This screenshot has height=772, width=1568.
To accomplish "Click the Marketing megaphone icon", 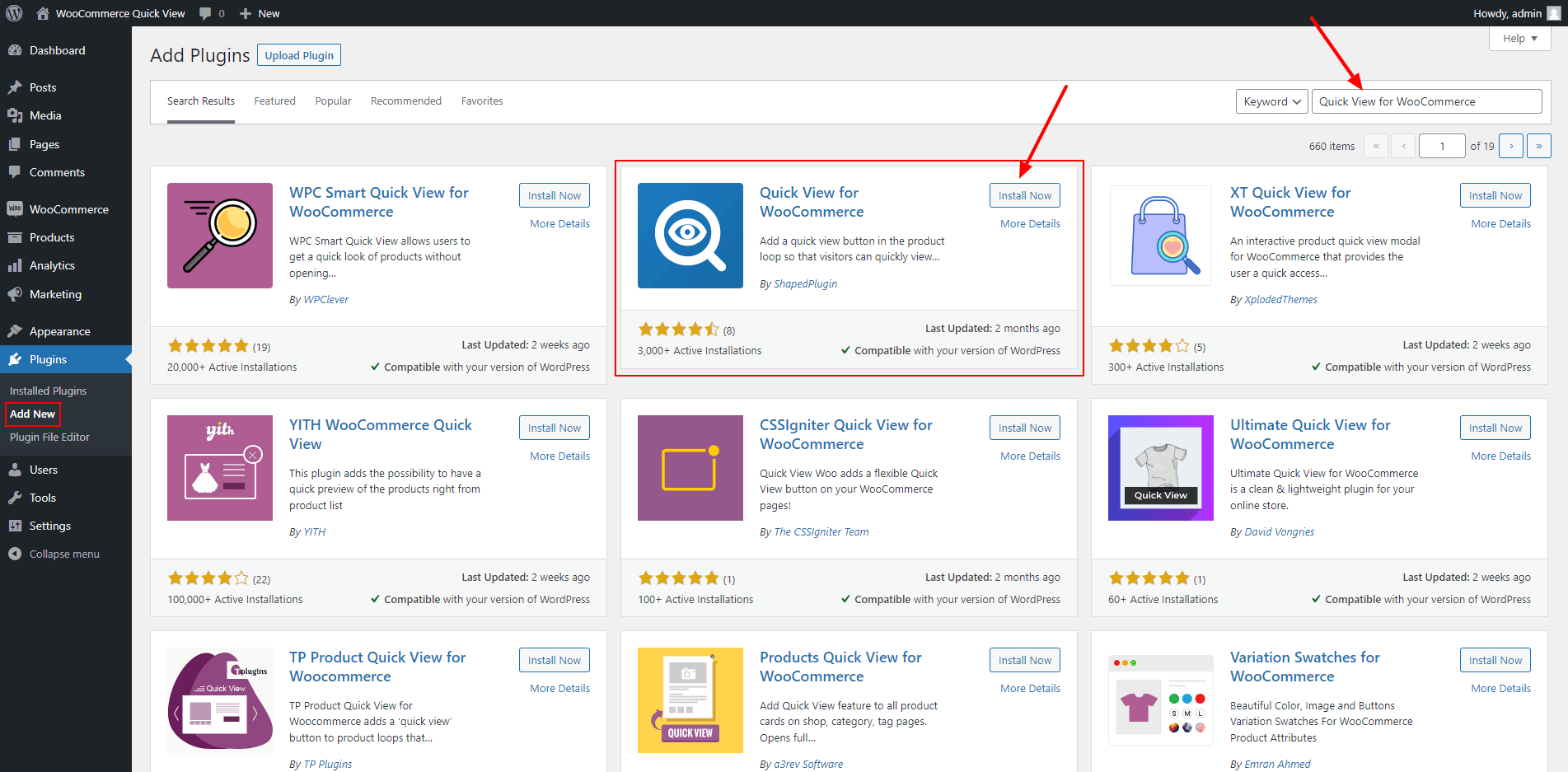I will pos(15,294).
